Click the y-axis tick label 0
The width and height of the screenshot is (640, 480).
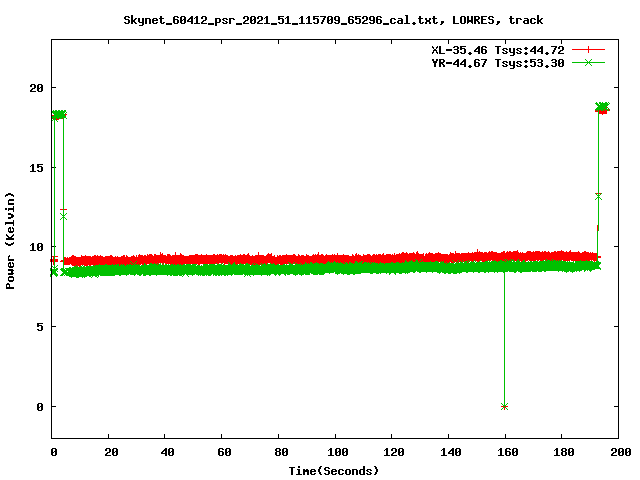[40, 407]
